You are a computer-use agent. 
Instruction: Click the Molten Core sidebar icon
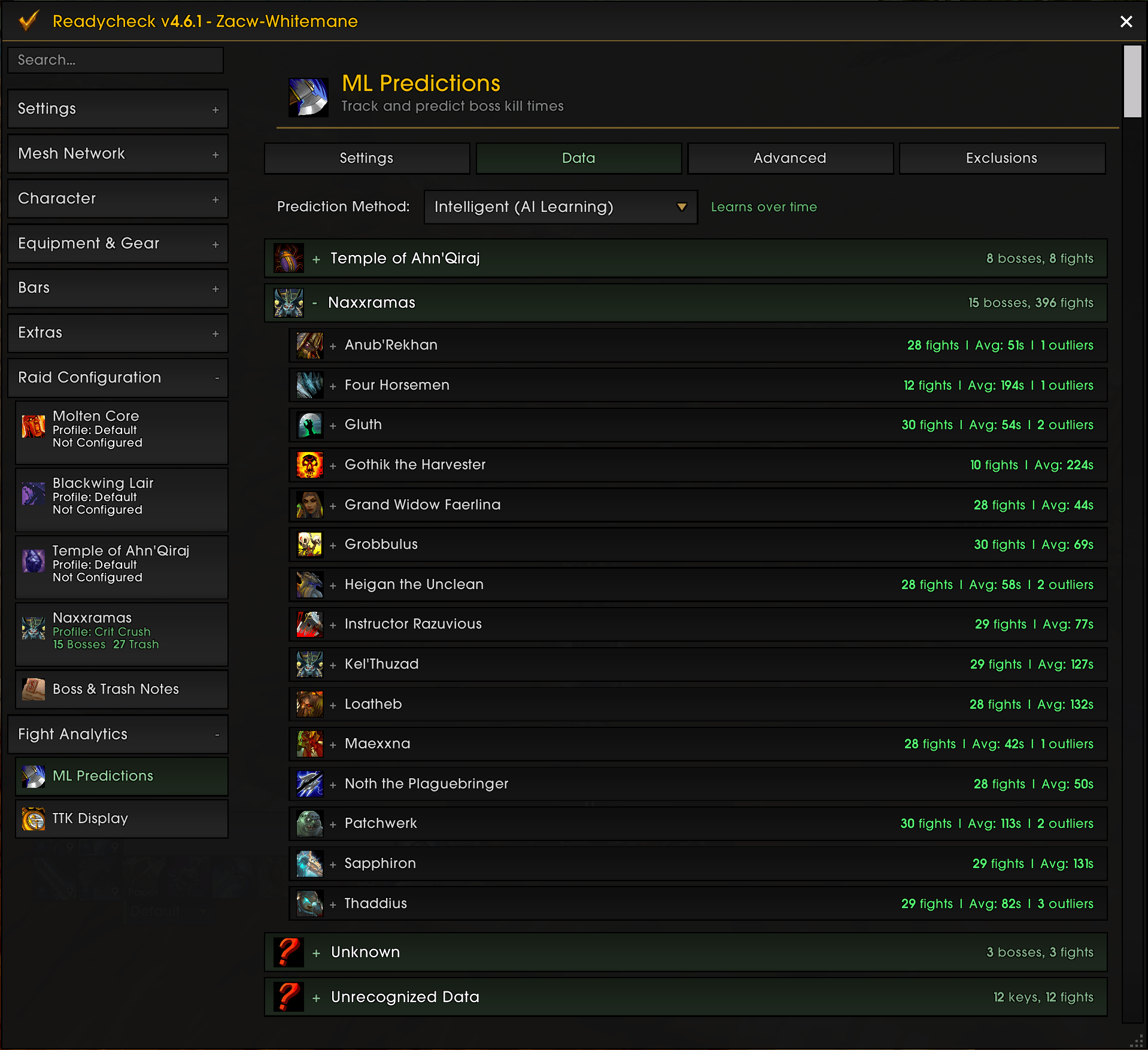[x=34, y=427]
